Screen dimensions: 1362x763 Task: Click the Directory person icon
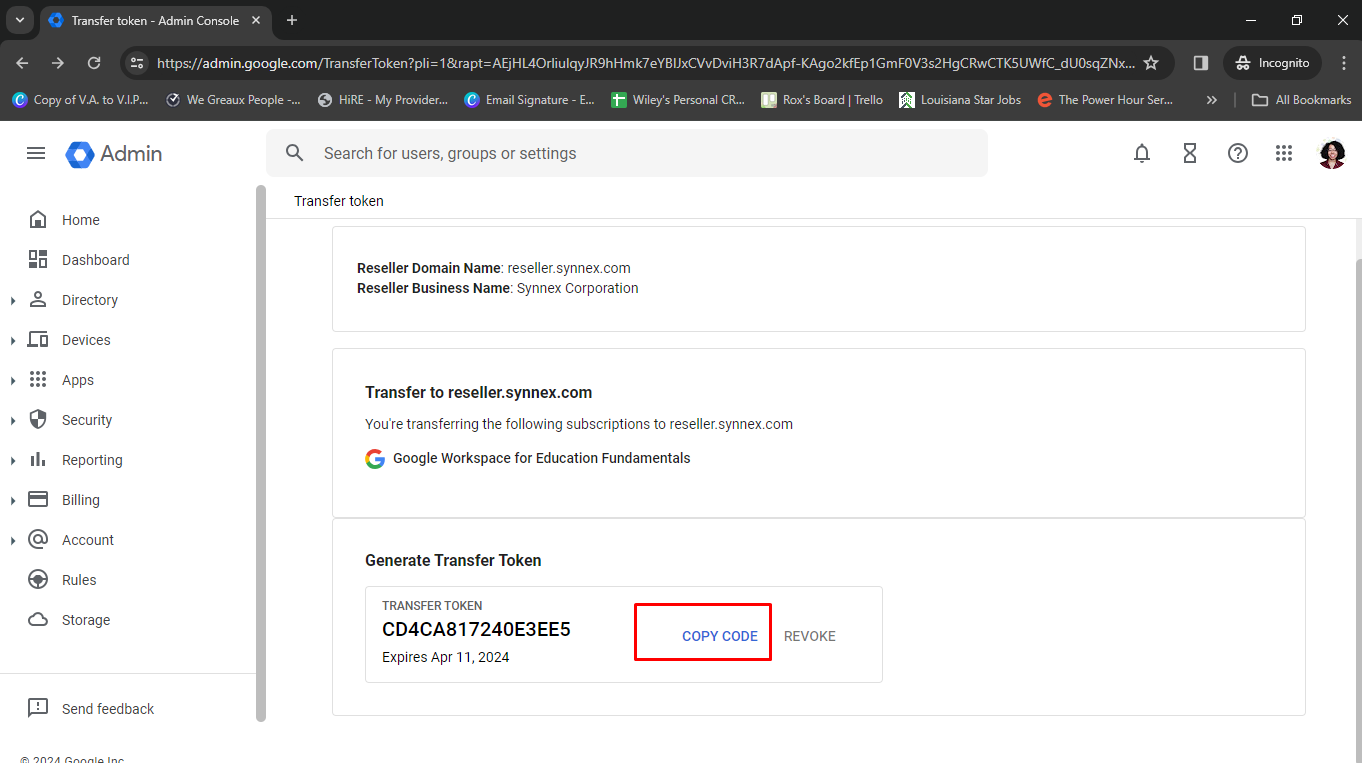click(x=38, y=300)
